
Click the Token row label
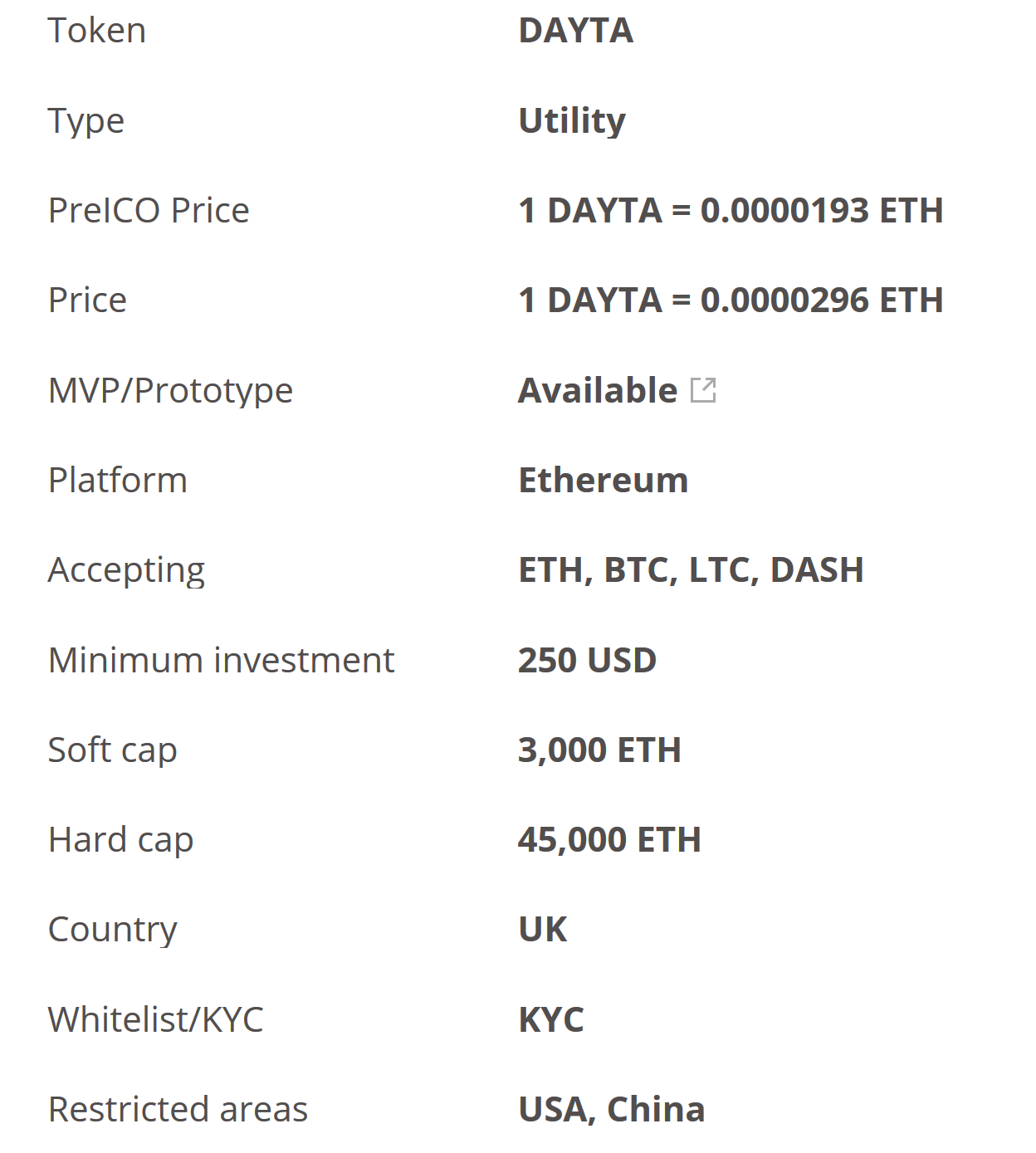tap(97, 31)
